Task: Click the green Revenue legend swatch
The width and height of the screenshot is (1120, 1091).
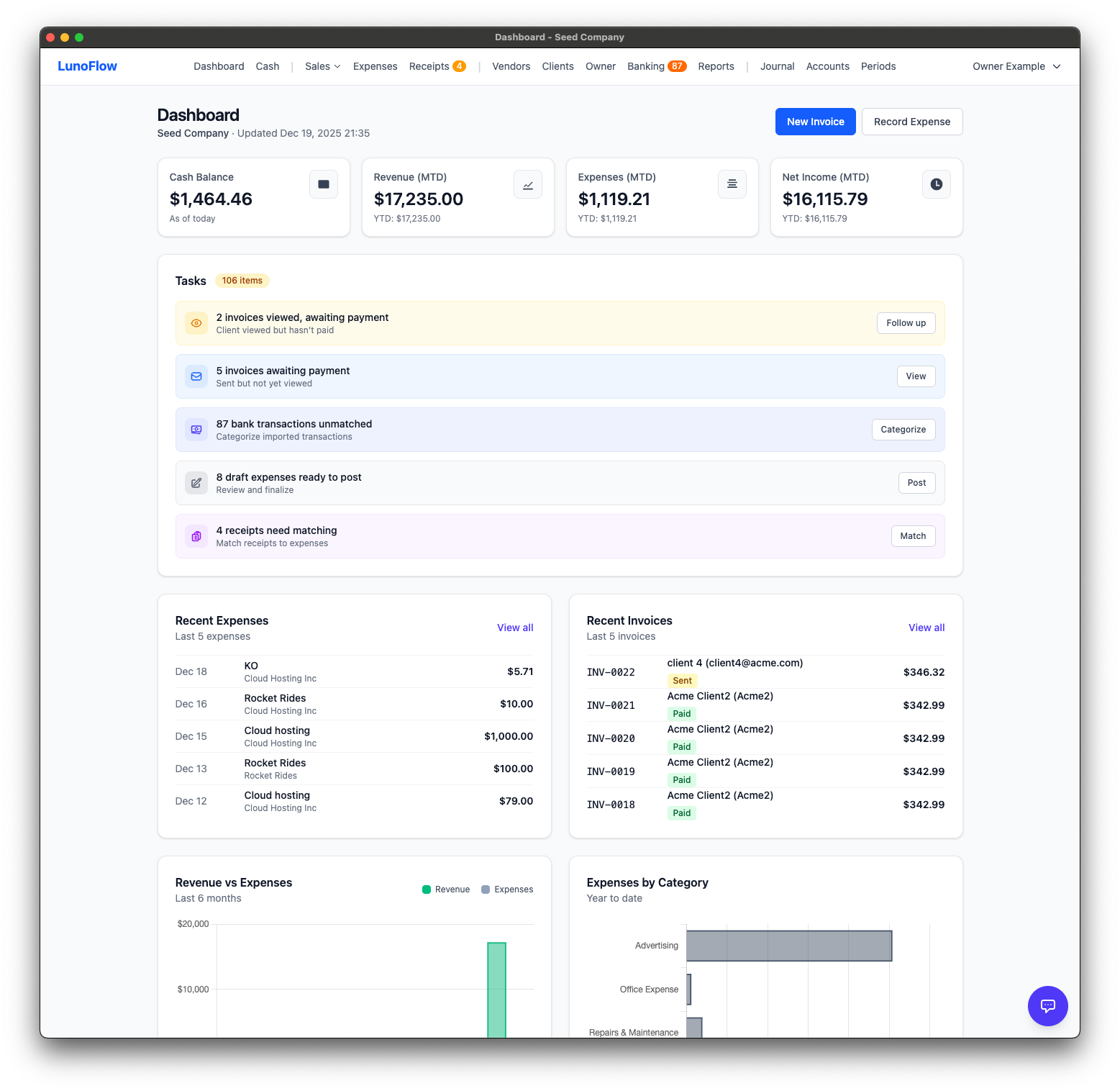Action: [x=426, y=889]
